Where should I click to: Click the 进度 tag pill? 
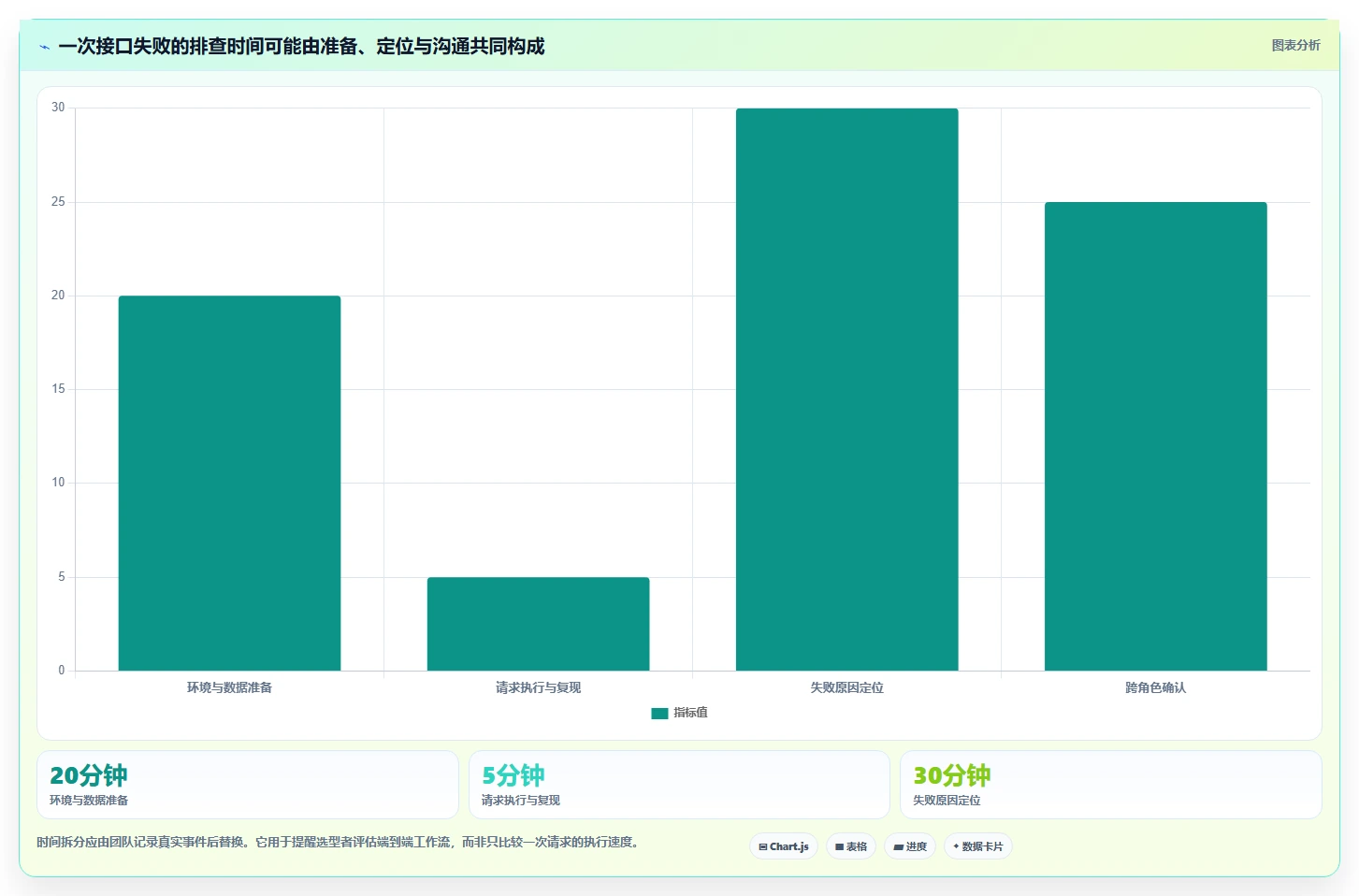click(910, 846)
